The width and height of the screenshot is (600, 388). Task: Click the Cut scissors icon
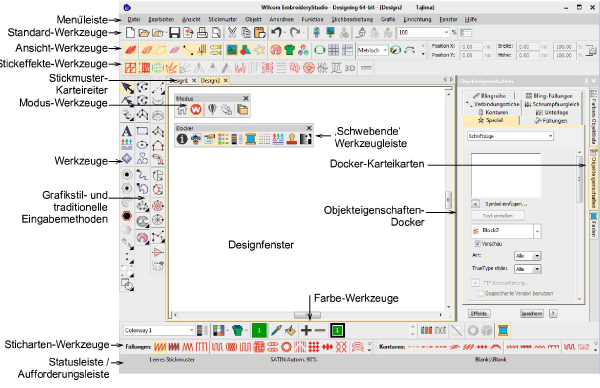pyautogui.click(x=232, y=33)
